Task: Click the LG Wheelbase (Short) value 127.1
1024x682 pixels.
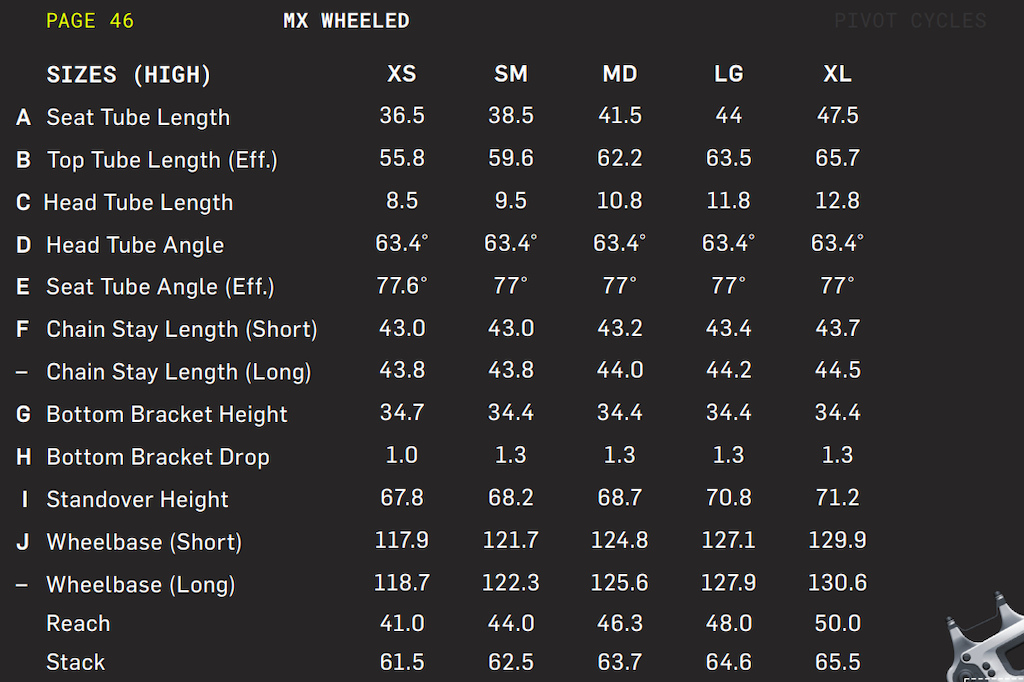Action: (x=729, y=540)
